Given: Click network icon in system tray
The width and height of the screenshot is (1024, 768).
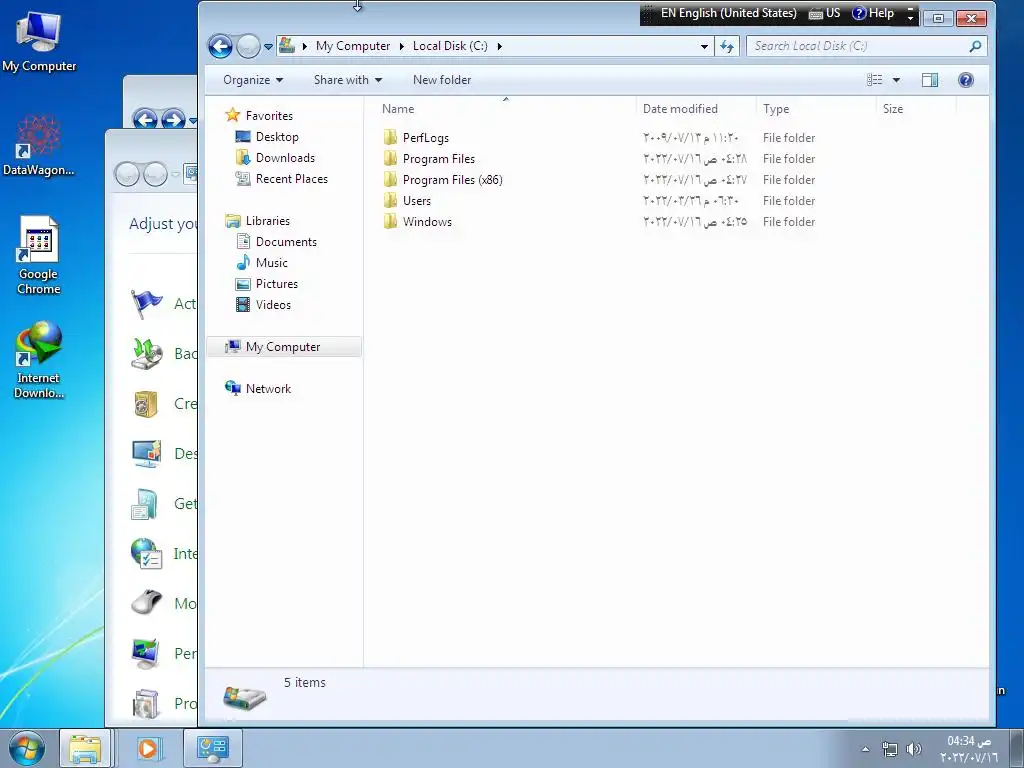Looking at the screenshot, I should (889, 749).
